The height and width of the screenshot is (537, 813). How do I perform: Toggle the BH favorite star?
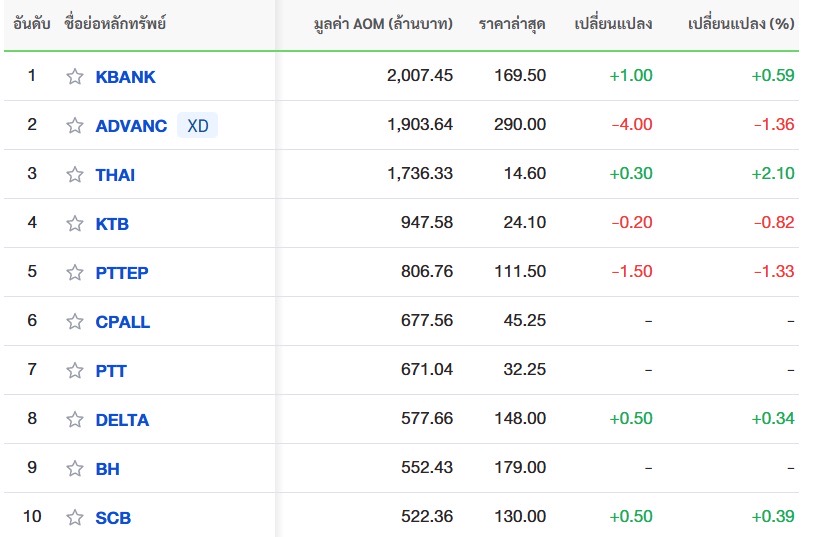coord(75,469)
